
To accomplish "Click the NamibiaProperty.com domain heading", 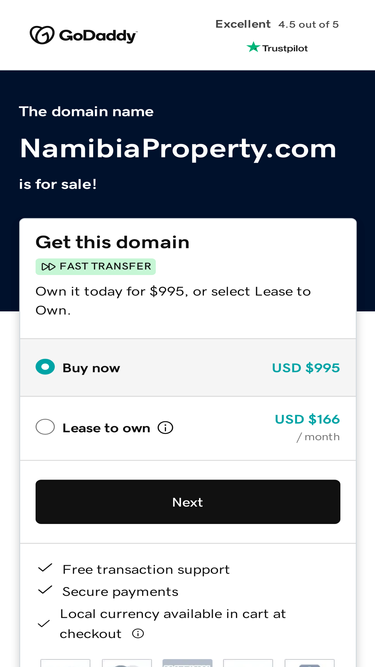I will (178, 149).
